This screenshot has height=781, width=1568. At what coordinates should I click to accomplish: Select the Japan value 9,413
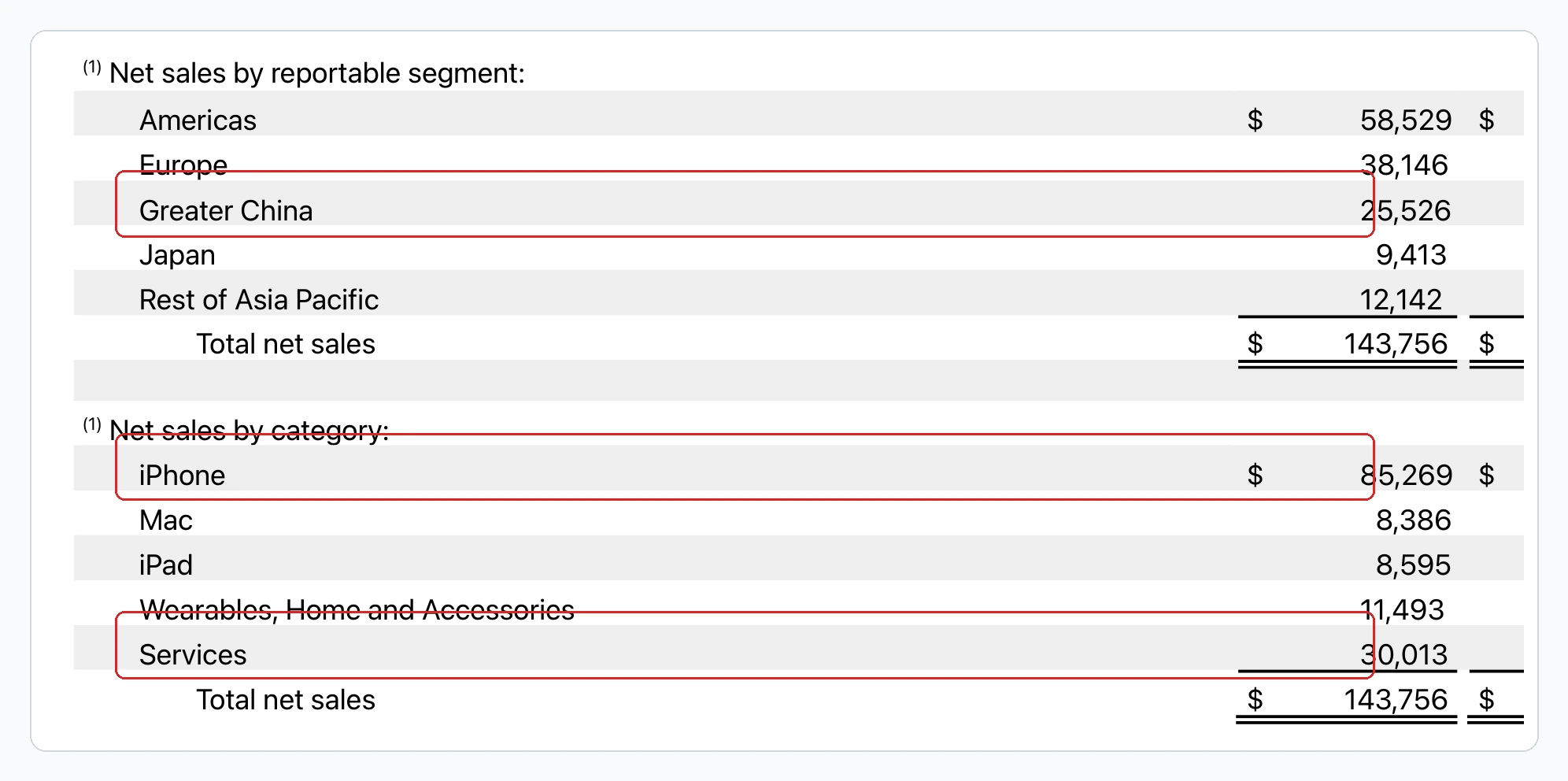point(1411,255)
